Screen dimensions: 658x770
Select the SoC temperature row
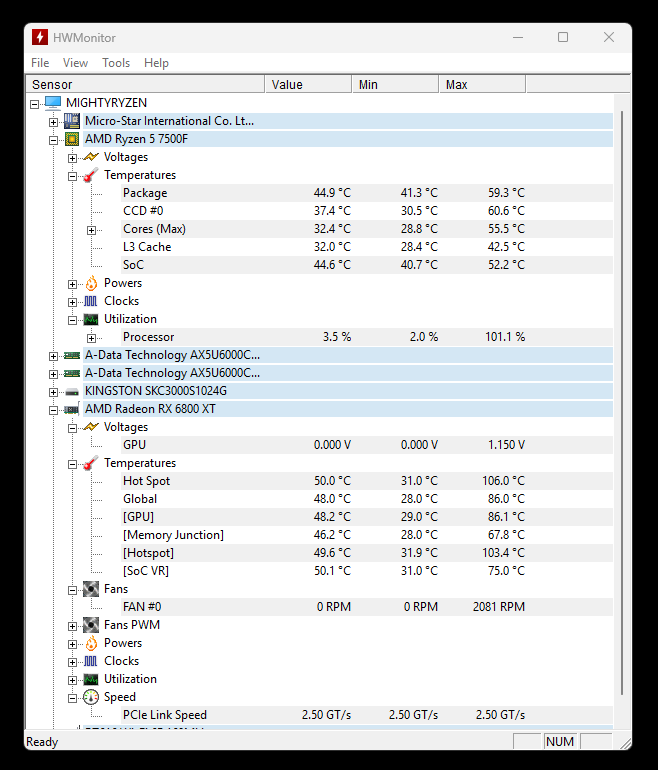tap(367, 265)
